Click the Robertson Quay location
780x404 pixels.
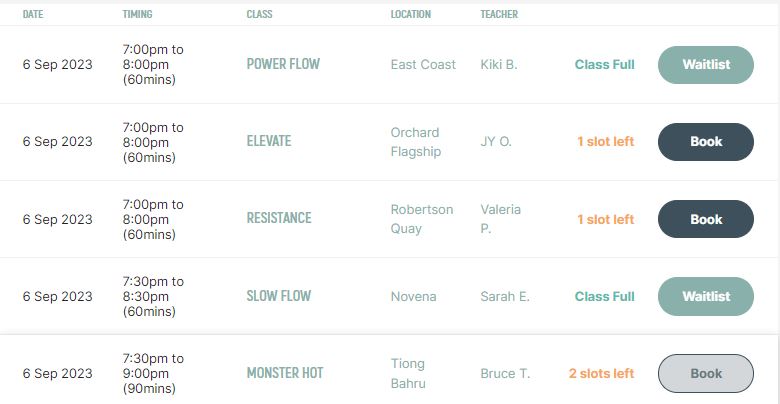coord(421,219)
